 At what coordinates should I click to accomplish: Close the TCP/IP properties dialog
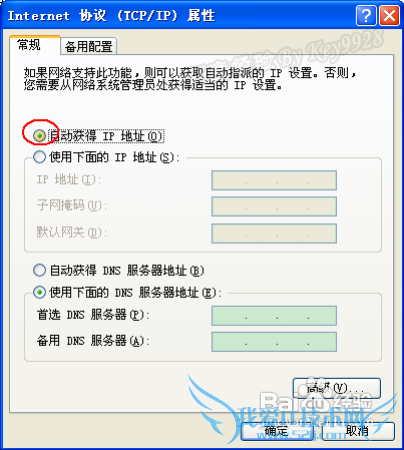[x=389, y=15]
